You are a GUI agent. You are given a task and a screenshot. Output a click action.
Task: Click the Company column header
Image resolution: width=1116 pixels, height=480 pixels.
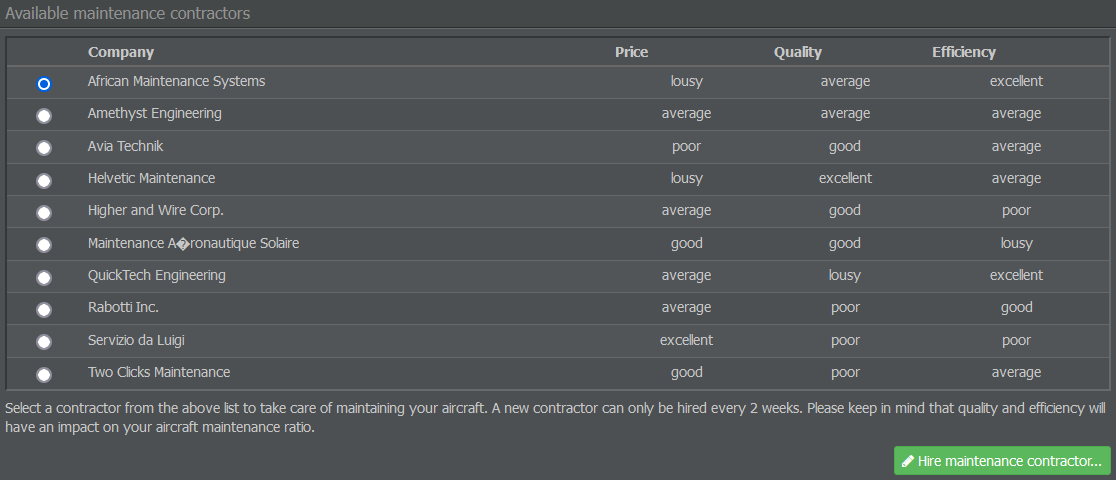(121, 52)
